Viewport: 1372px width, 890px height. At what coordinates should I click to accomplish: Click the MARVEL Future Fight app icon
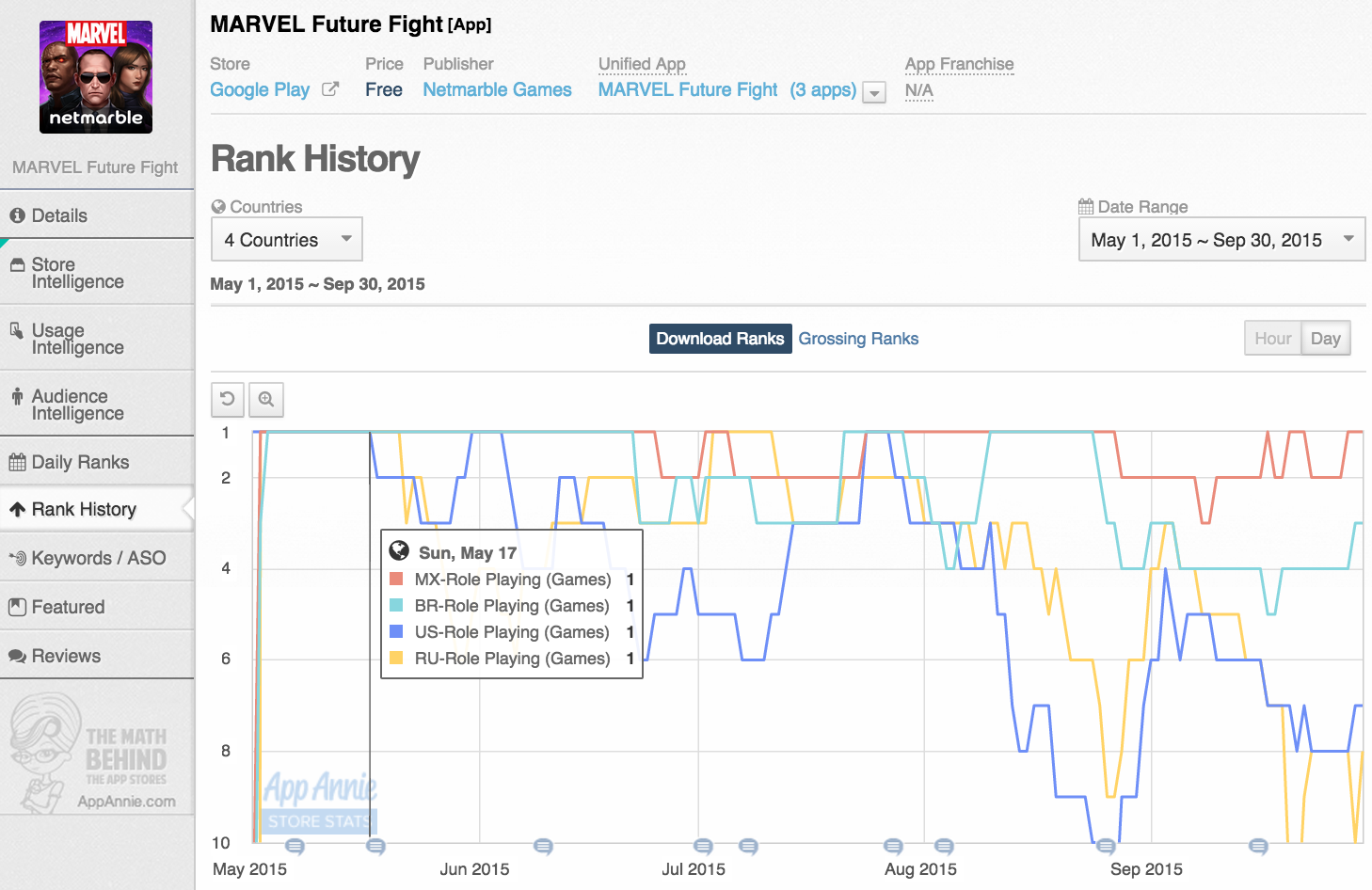(96, 77)
